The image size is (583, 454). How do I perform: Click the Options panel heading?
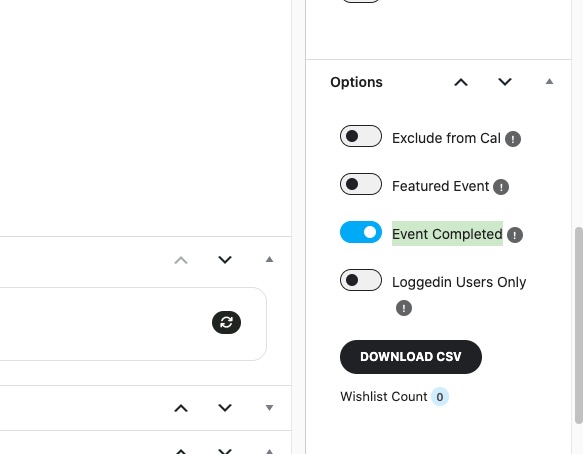click(x=356, y=82)
